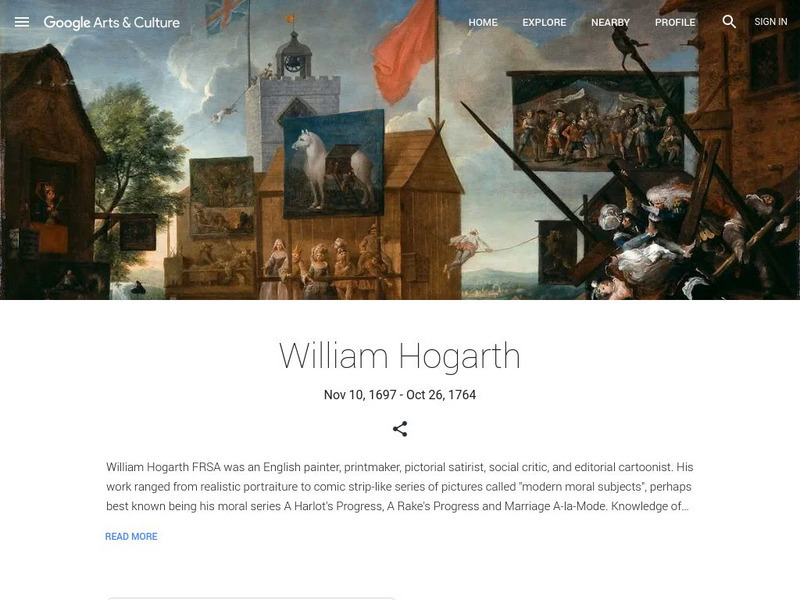Select the Nov 10, 1697 - Oct 26, 1764 dates

[x=399, y=394]
